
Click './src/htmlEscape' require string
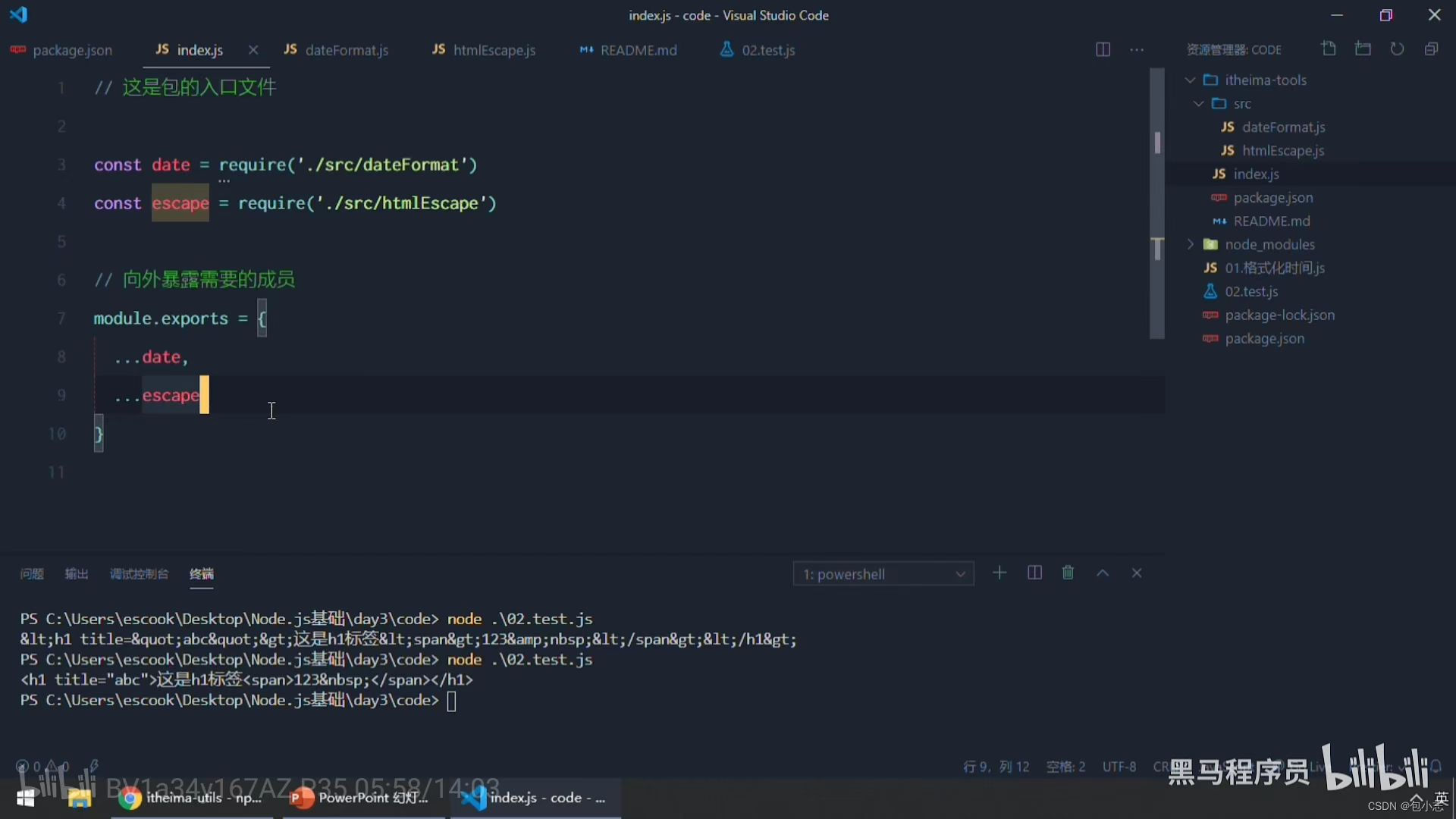(x=402, y=203)
